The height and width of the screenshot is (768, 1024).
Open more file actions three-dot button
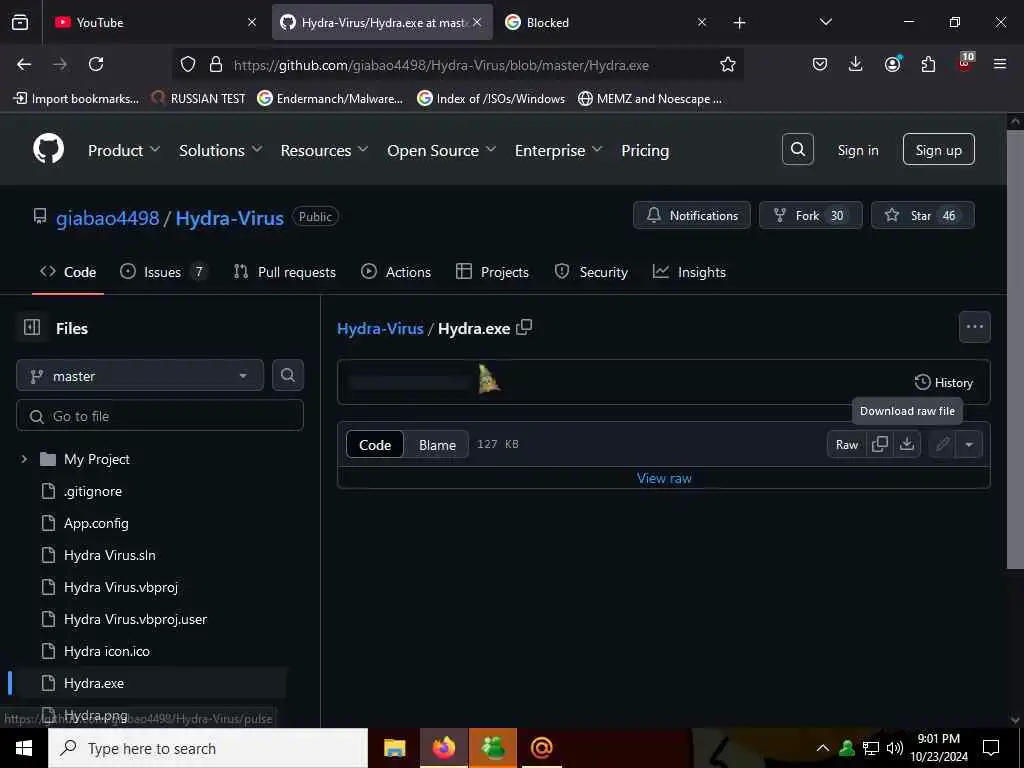point(974,327)
